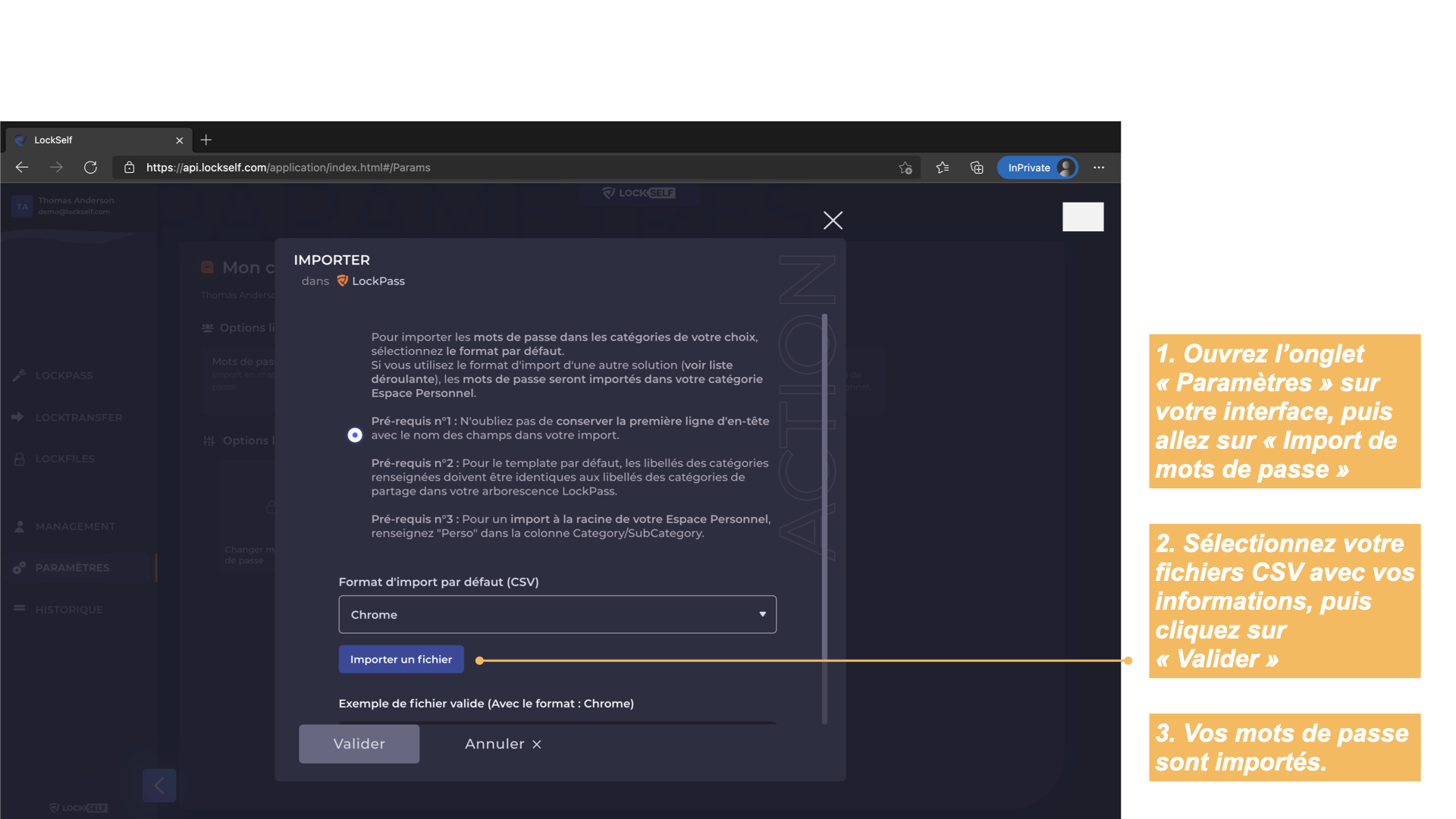Reload the page with refresh icon

pos(90,168)
